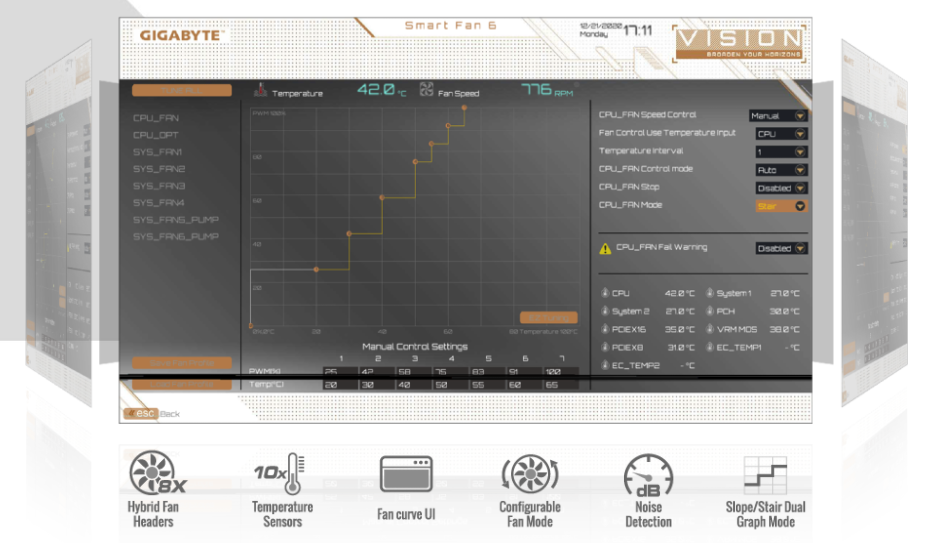Select SYS_FAN1 in the fan list
933x543 pixels.
pyautogui.click(x=158, y=152)
